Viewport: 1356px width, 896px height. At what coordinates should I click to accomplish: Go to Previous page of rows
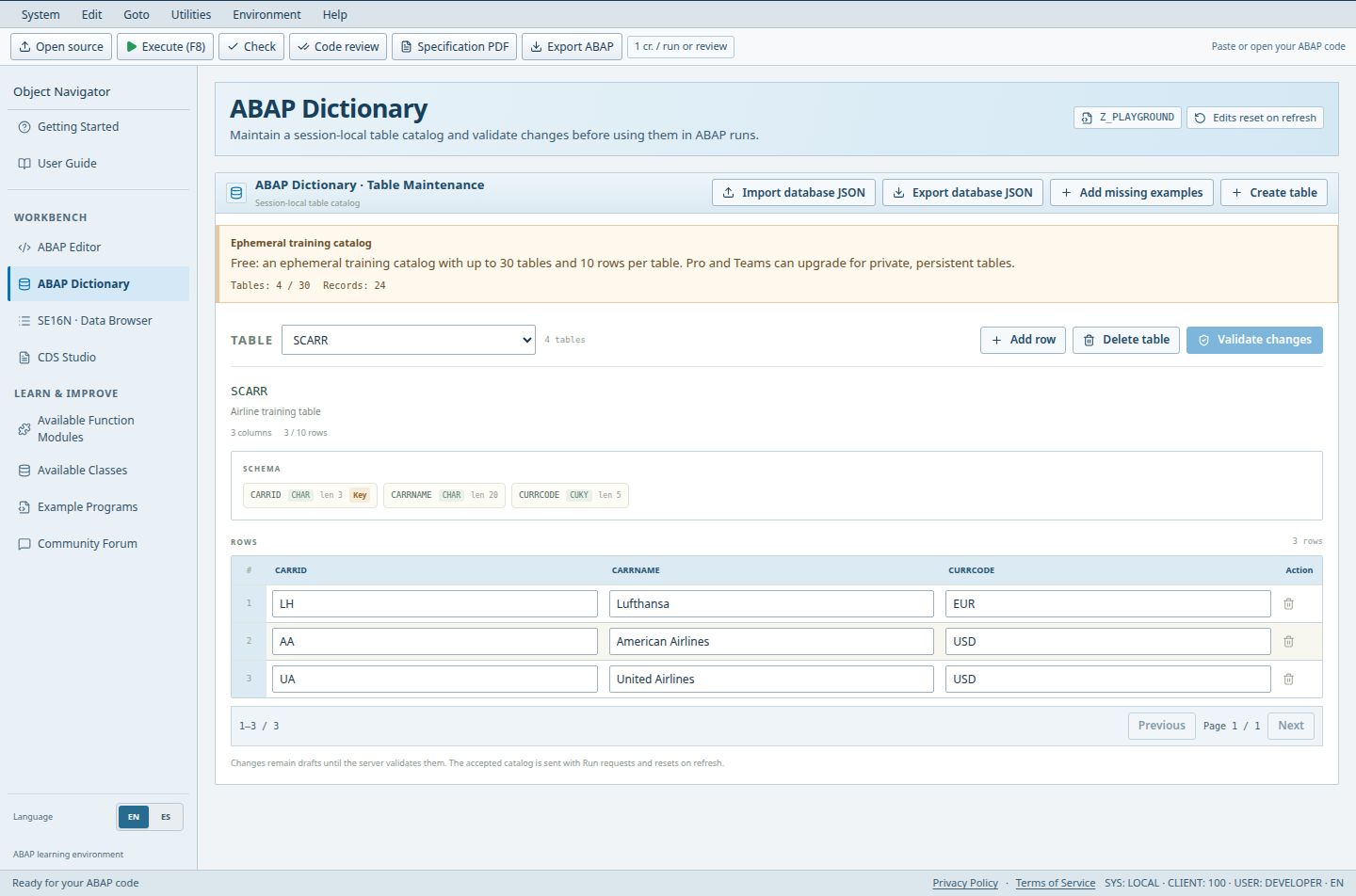1161,726
